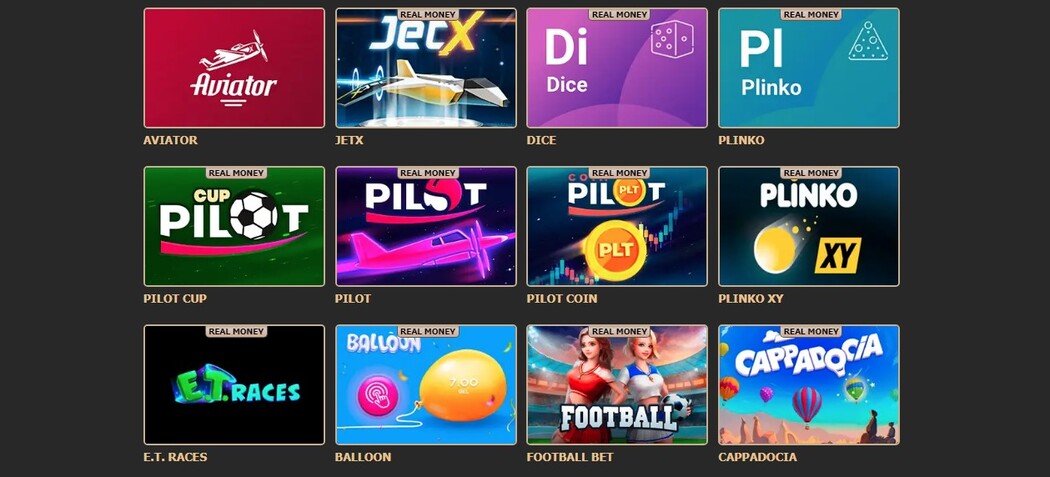This screenshot has height=477, width=1050.
Task: Click the CAPPADOCIA title below the tile
Action: tap(757, 457)
